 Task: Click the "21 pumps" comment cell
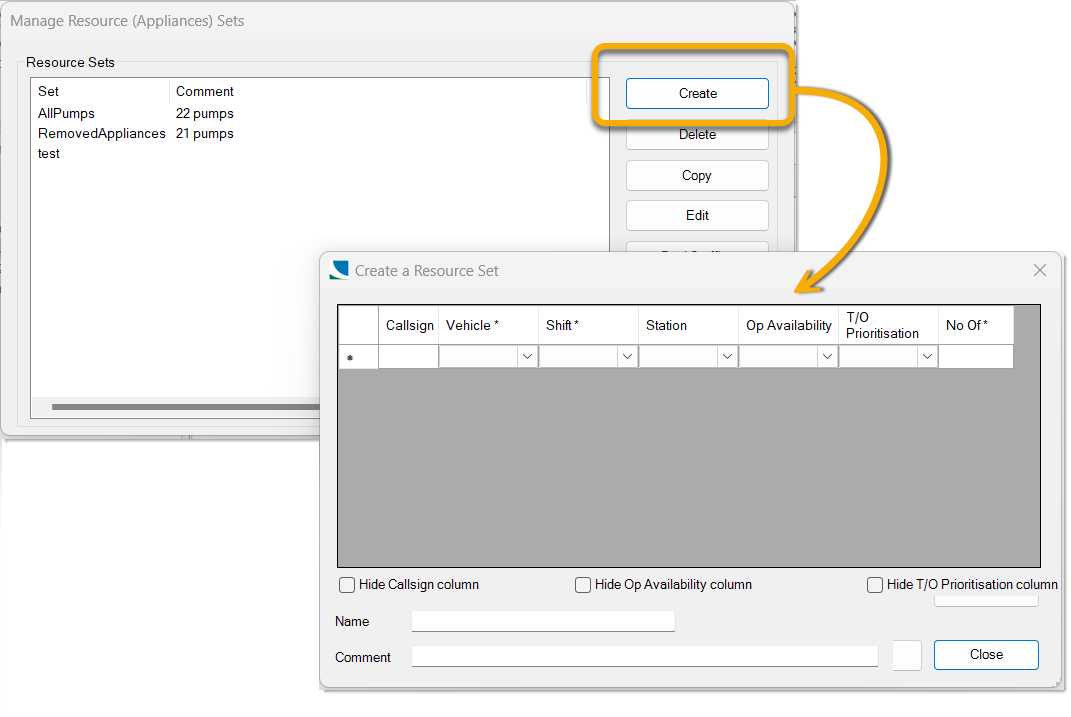pos(204,133)
